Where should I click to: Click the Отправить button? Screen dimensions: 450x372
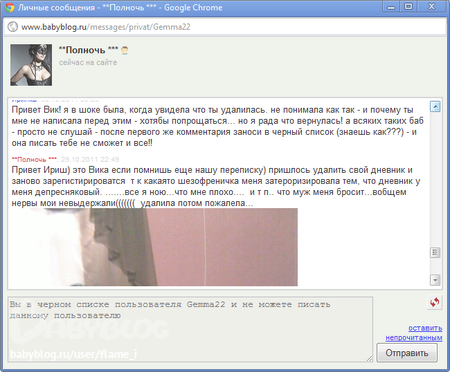pos(407,353)
